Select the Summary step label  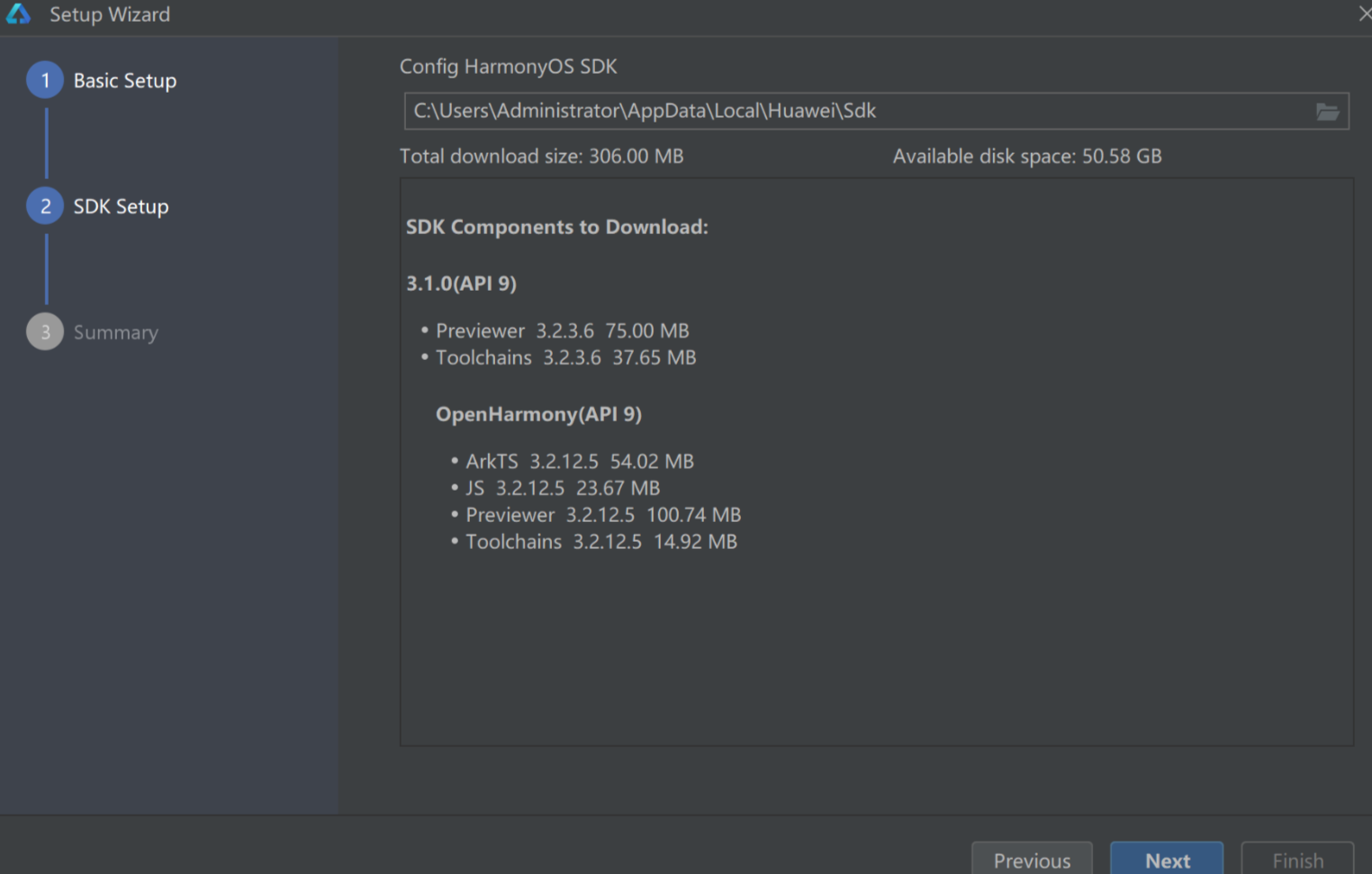(x=115, y=333)
